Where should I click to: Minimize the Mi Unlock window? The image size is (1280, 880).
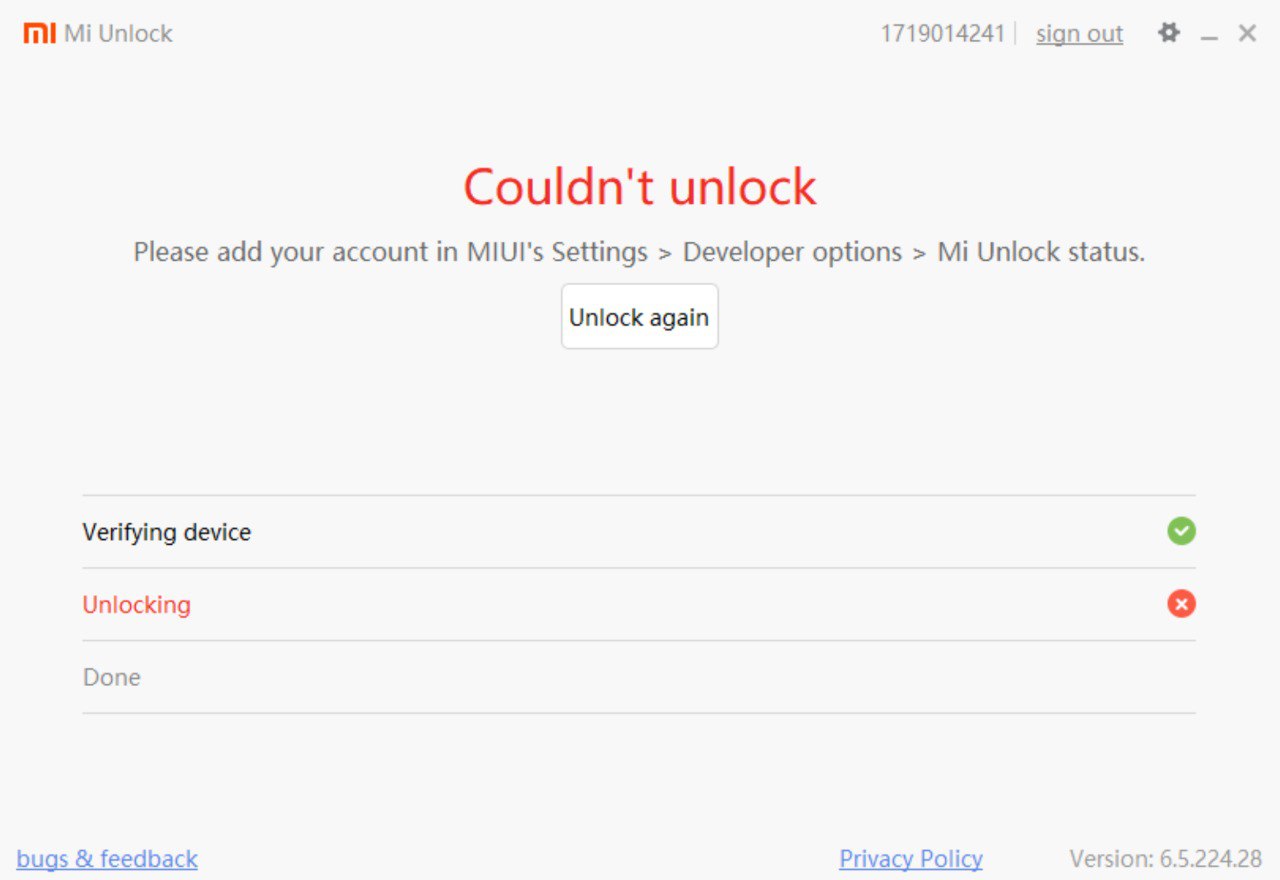pyautogui.click(x=1210, y=35)
